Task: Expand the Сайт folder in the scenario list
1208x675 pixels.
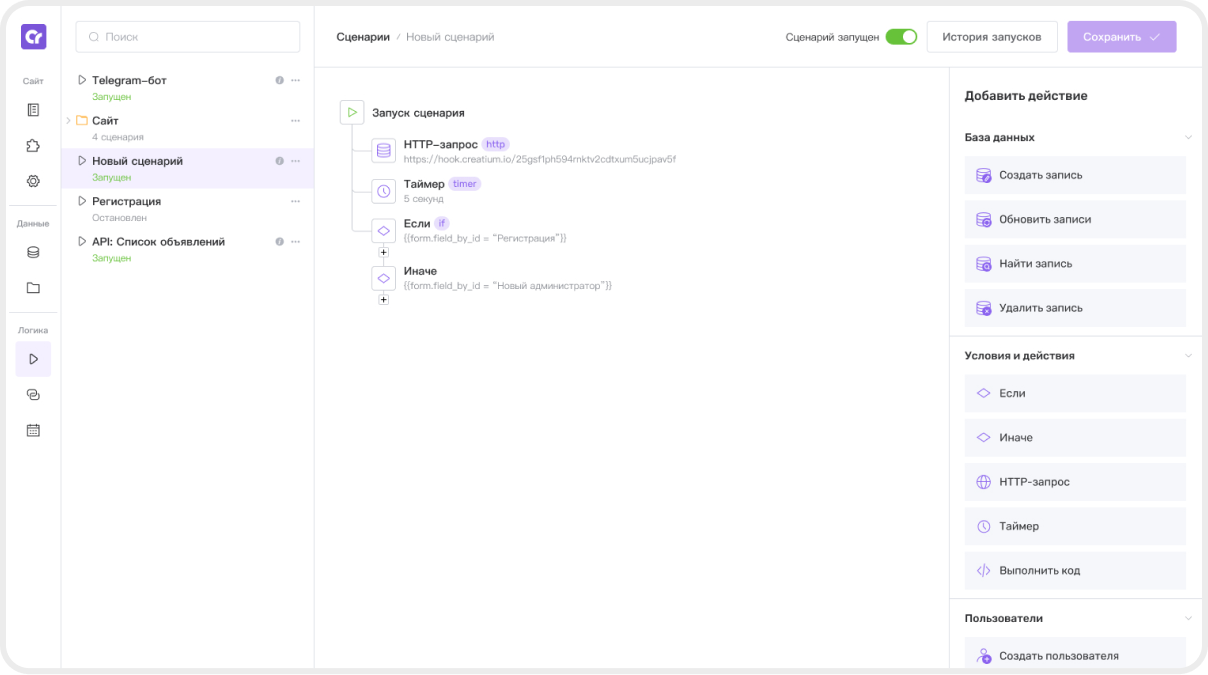Action: click(x=69, y=121)
